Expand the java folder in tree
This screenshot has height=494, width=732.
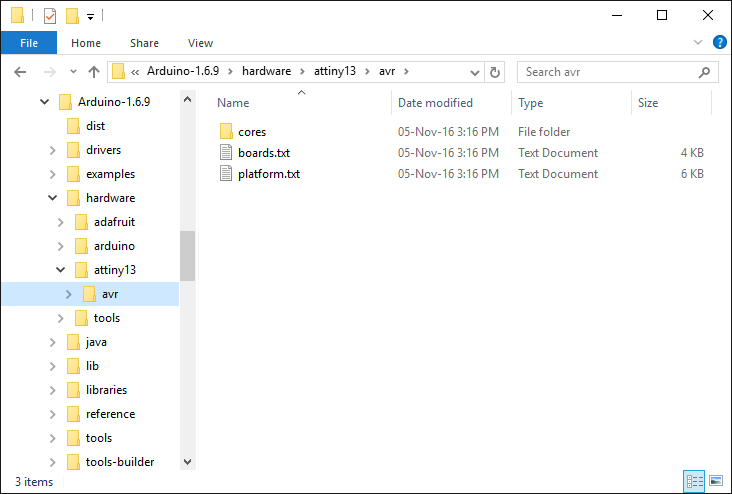52,342
